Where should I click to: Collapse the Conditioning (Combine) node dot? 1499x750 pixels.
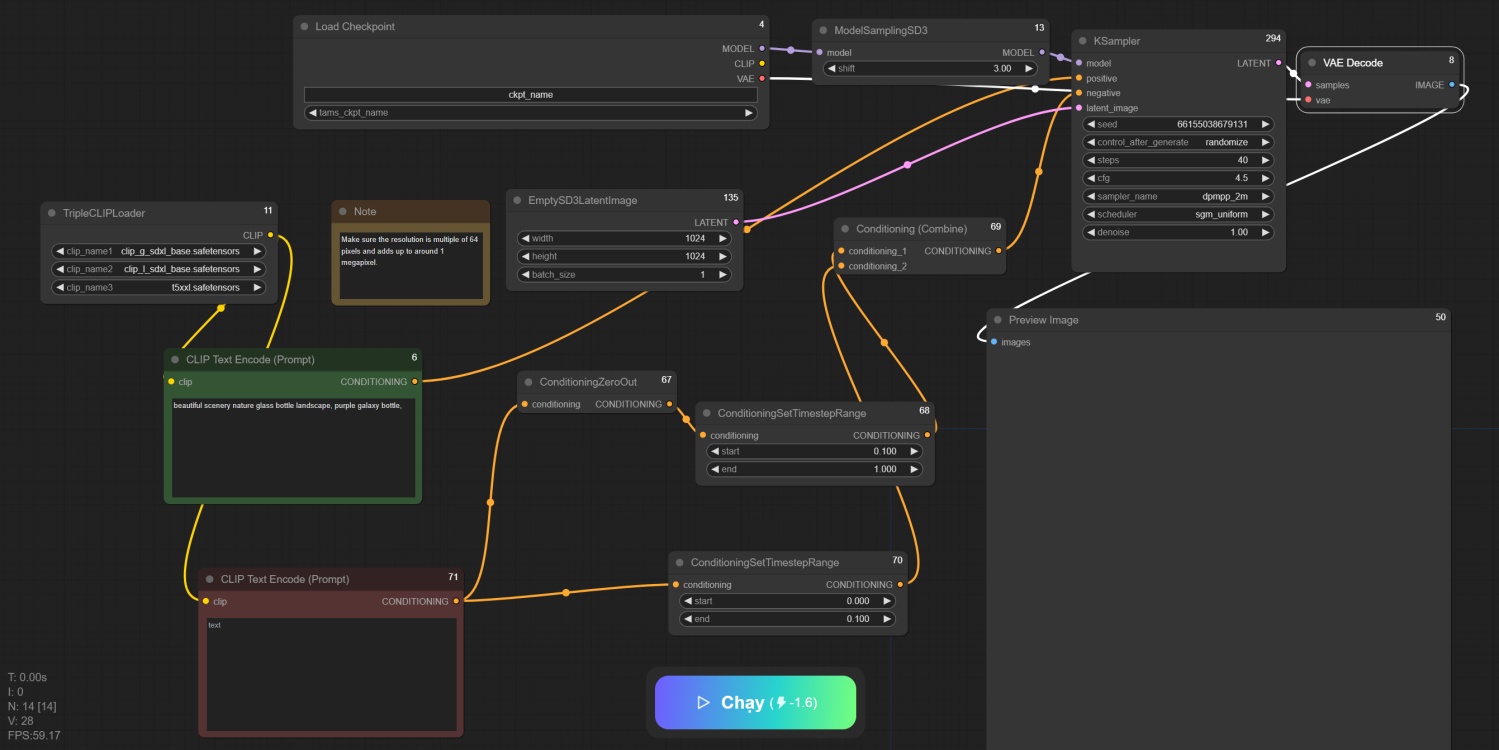[x=845, y=229]
